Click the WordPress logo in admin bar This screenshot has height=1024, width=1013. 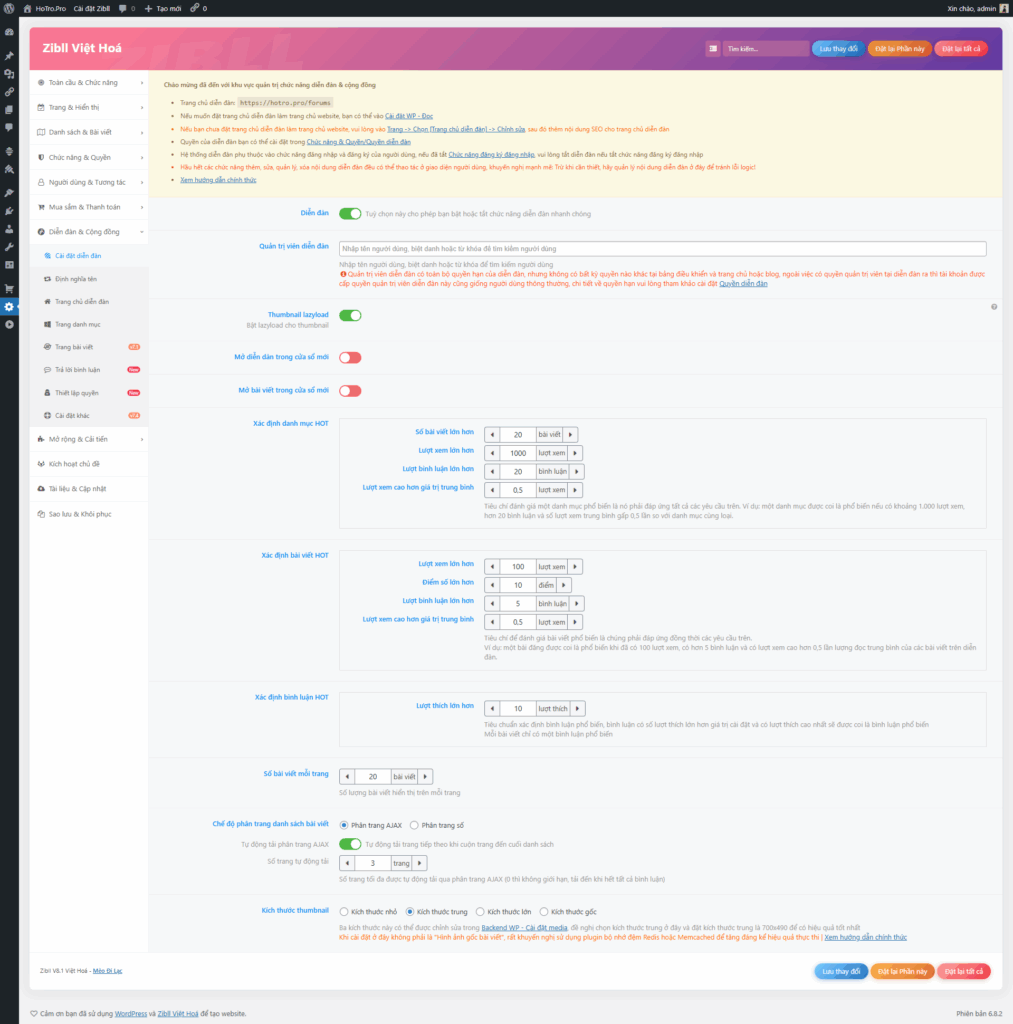[9, 8]
